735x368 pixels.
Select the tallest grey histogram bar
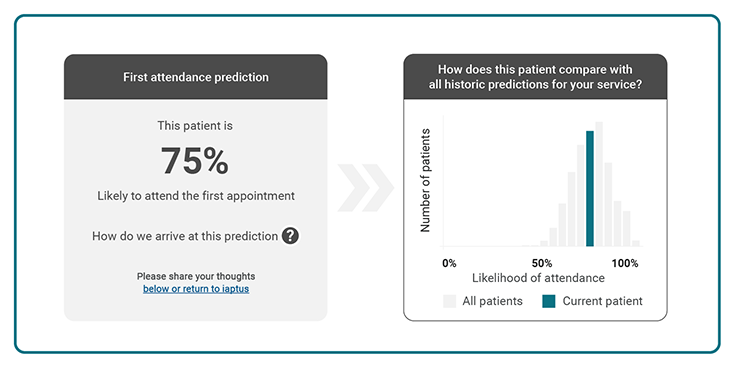599,184
